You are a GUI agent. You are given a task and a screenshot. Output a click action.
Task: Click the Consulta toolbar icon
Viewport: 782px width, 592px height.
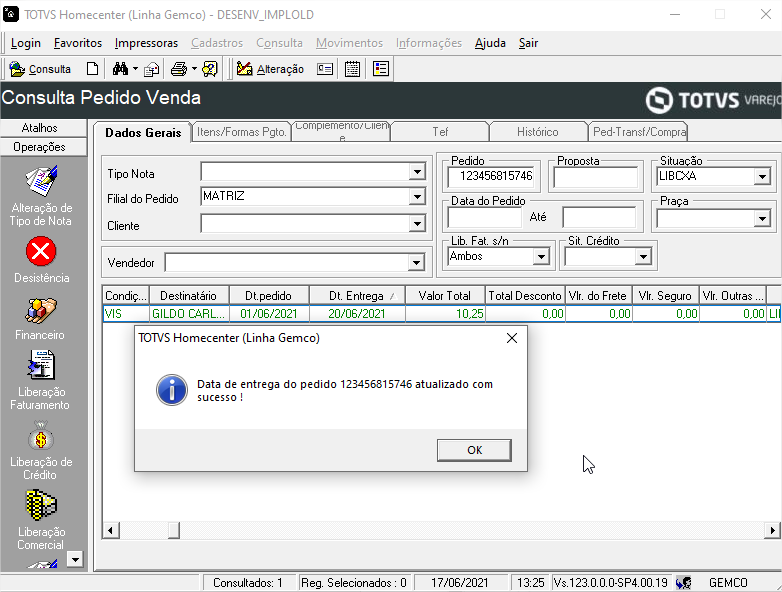[x=40, y=69]
